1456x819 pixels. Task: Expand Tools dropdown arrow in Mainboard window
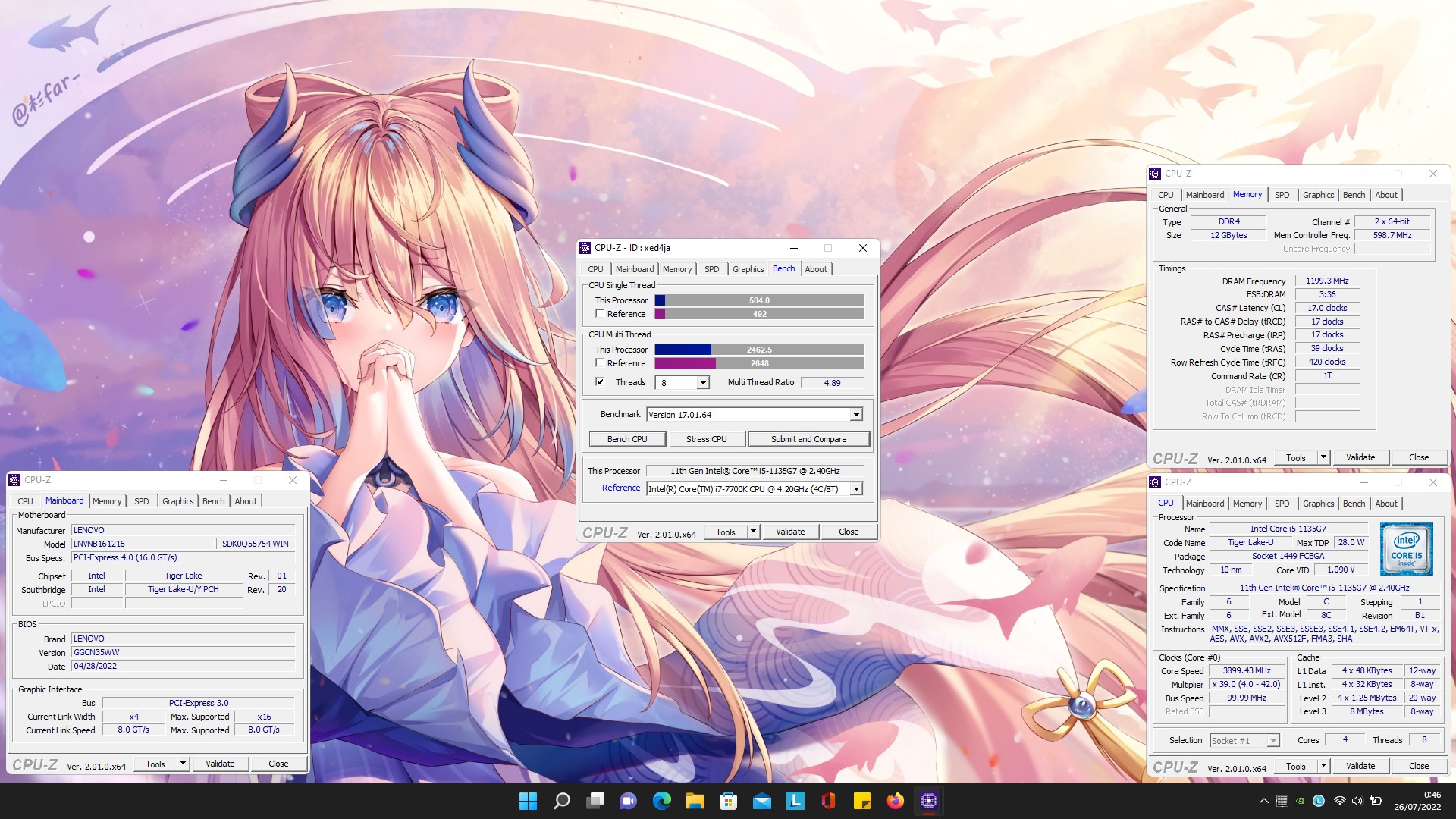coord(183,764)
